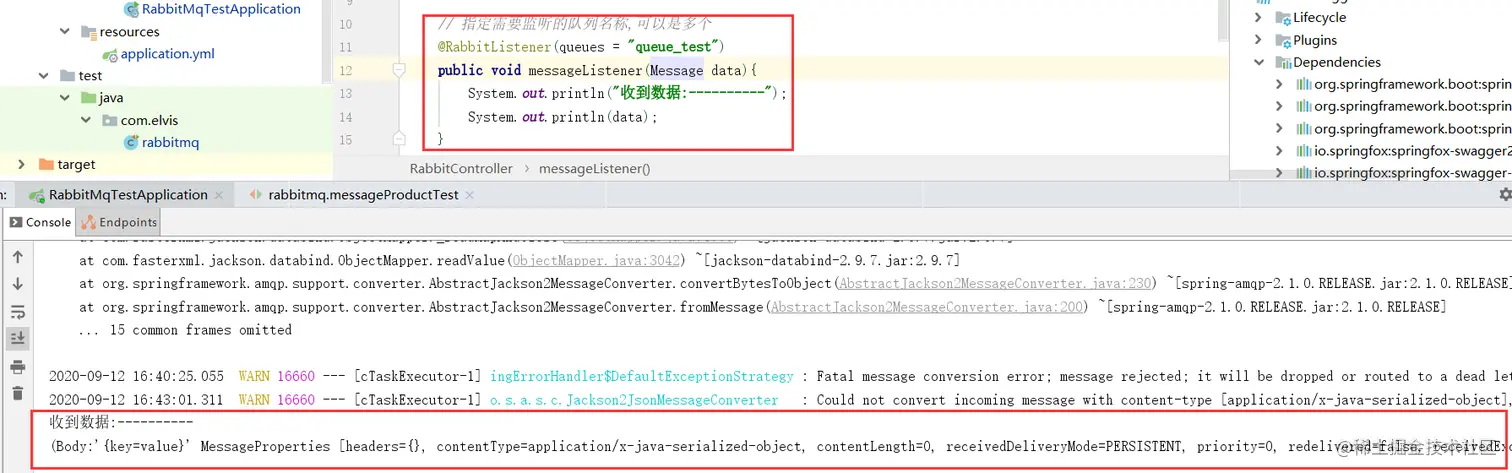
Task: Open the ObjectMapper.java:3042 stack trace link
Action: (x=596, y=259)
